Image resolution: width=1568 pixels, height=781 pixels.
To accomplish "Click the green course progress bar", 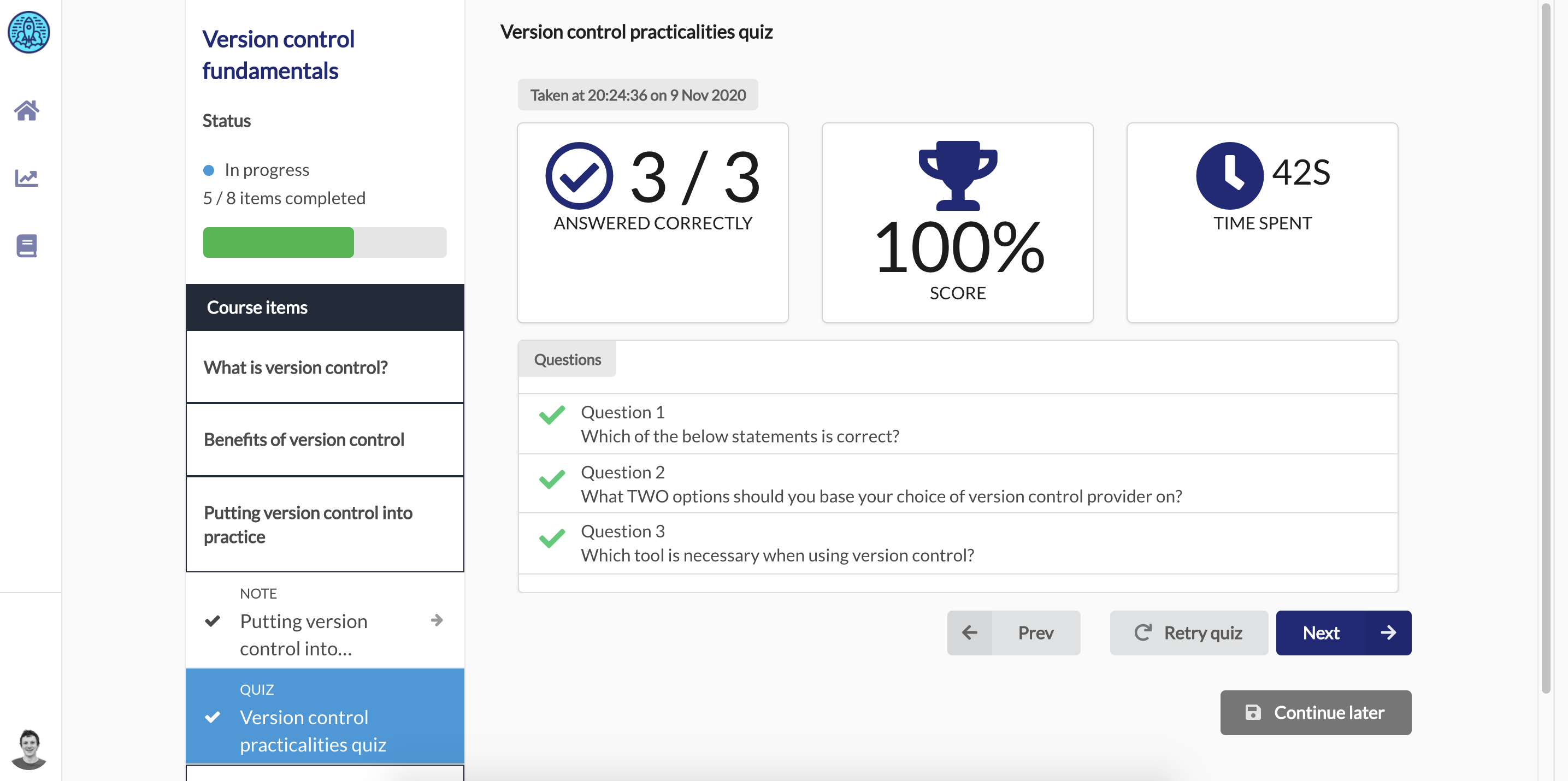I will tap(278, 242).
